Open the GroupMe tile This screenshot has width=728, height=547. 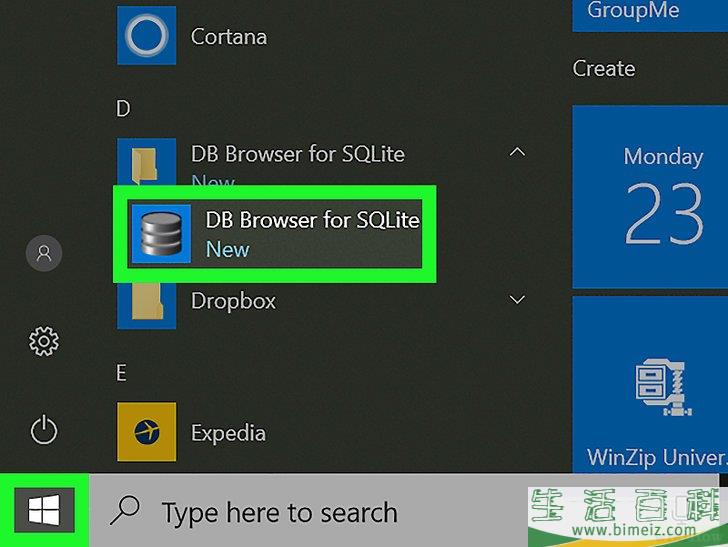[650, 15]
